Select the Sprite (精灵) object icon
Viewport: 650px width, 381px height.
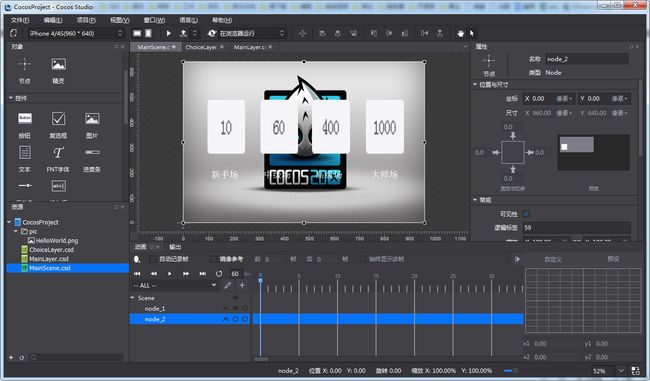click(58, 64)
